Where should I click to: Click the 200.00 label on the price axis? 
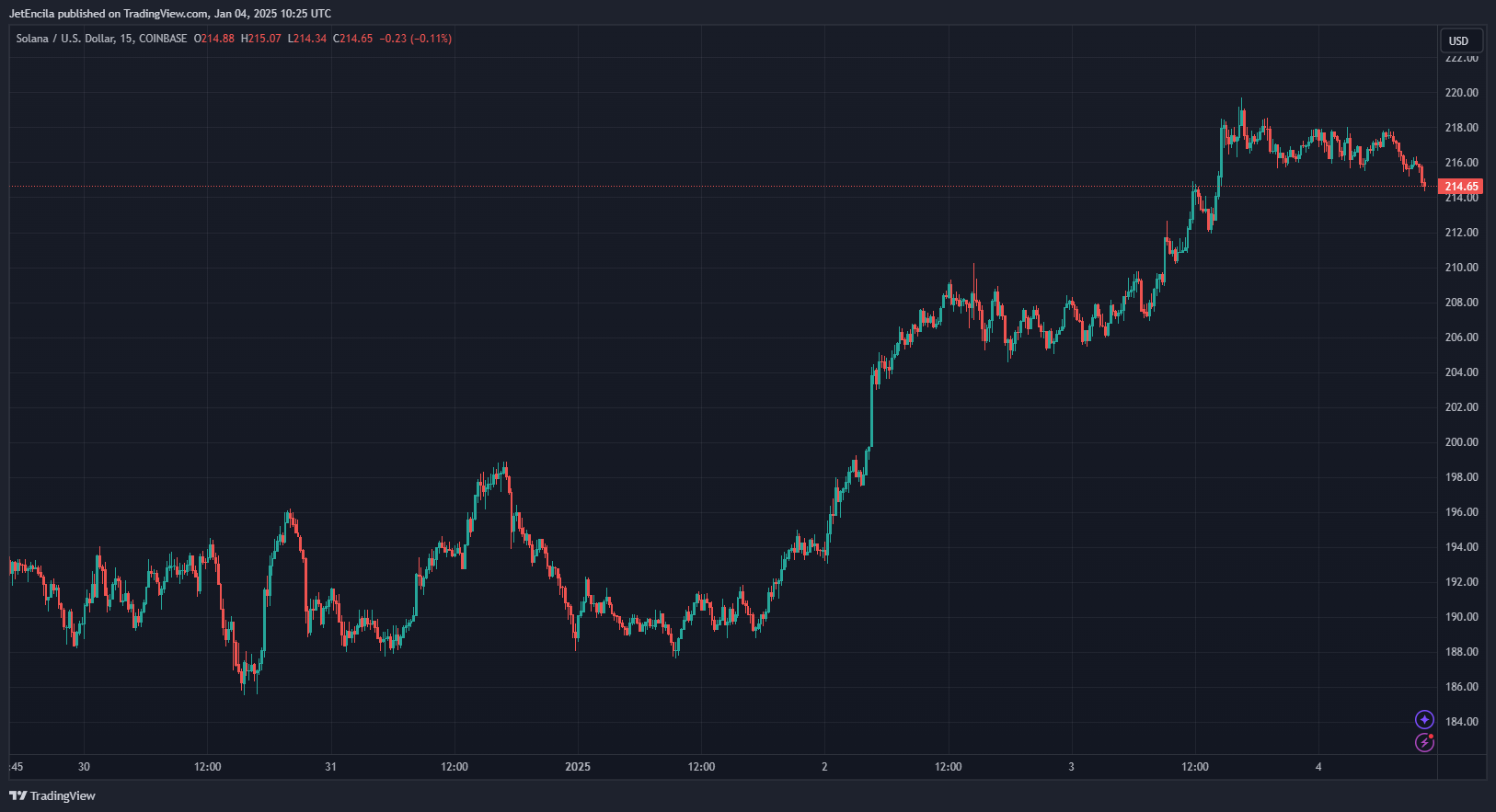1461,442
